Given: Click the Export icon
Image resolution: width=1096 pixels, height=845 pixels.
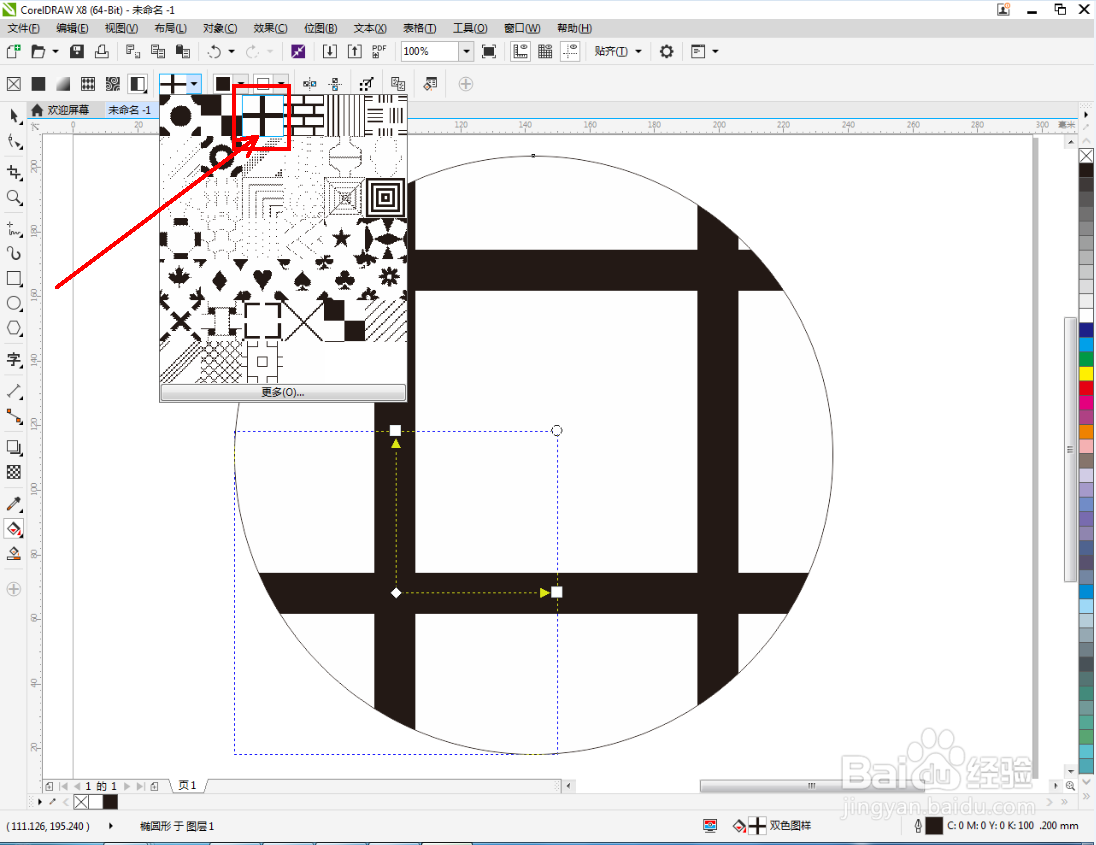Looking at the screenshot, I should (355, 51).
